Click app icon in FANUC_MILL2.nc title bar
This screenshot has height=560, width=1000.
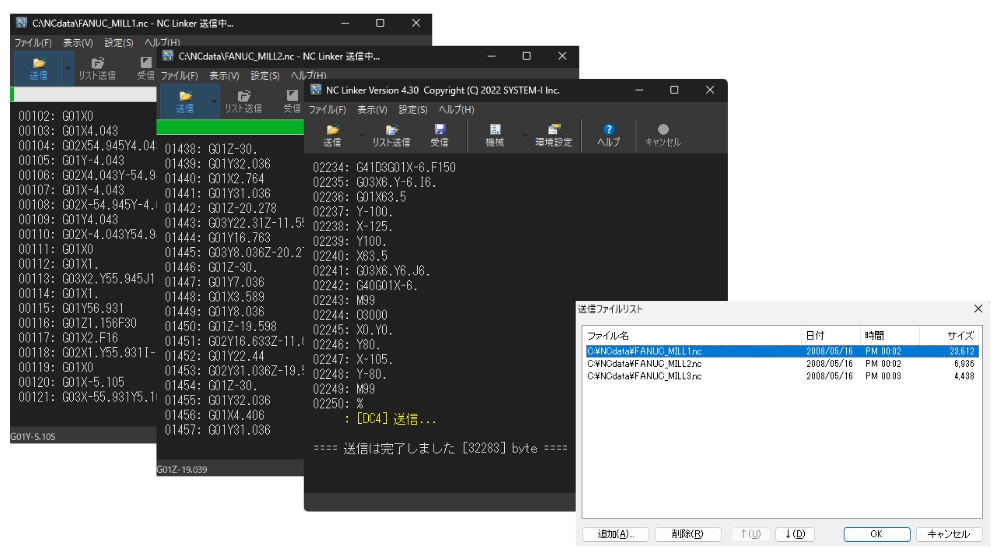(168, 56)
